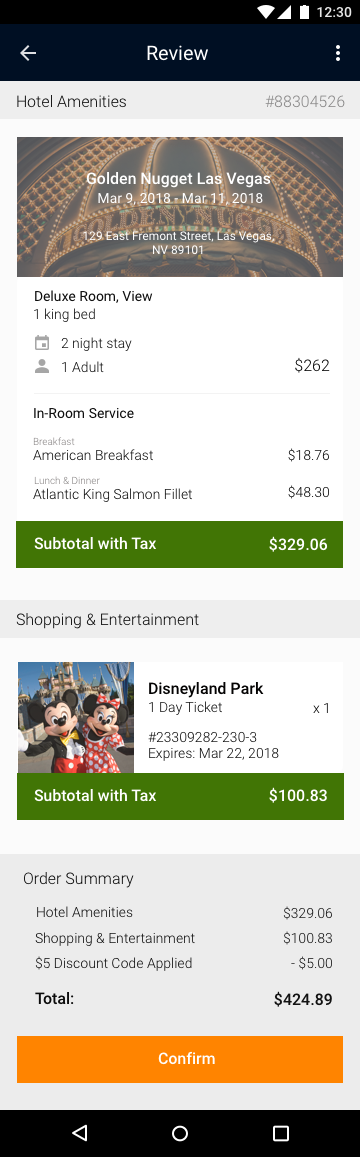Tap the Android home circle button

[x=180, y=1133]
